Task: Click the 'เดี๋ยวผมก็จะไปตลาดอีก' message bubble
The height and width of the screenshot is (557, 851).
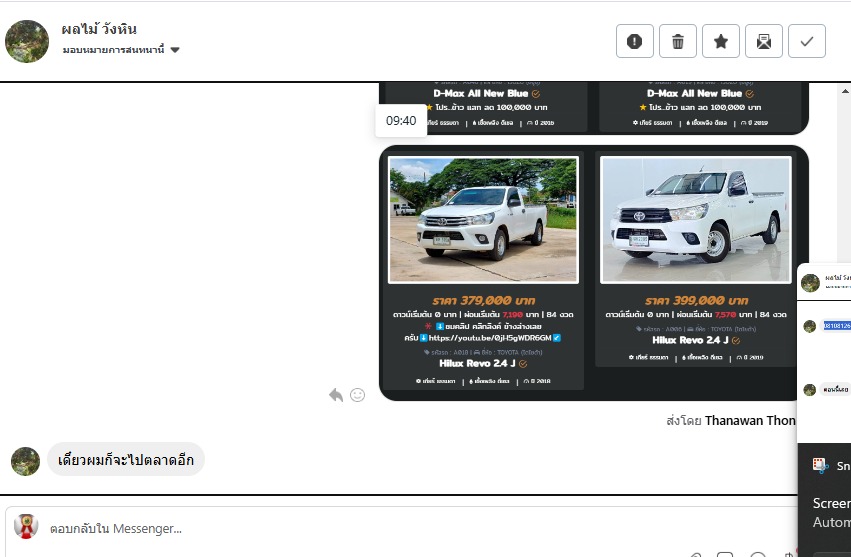Action: click(x=126, y=459)
